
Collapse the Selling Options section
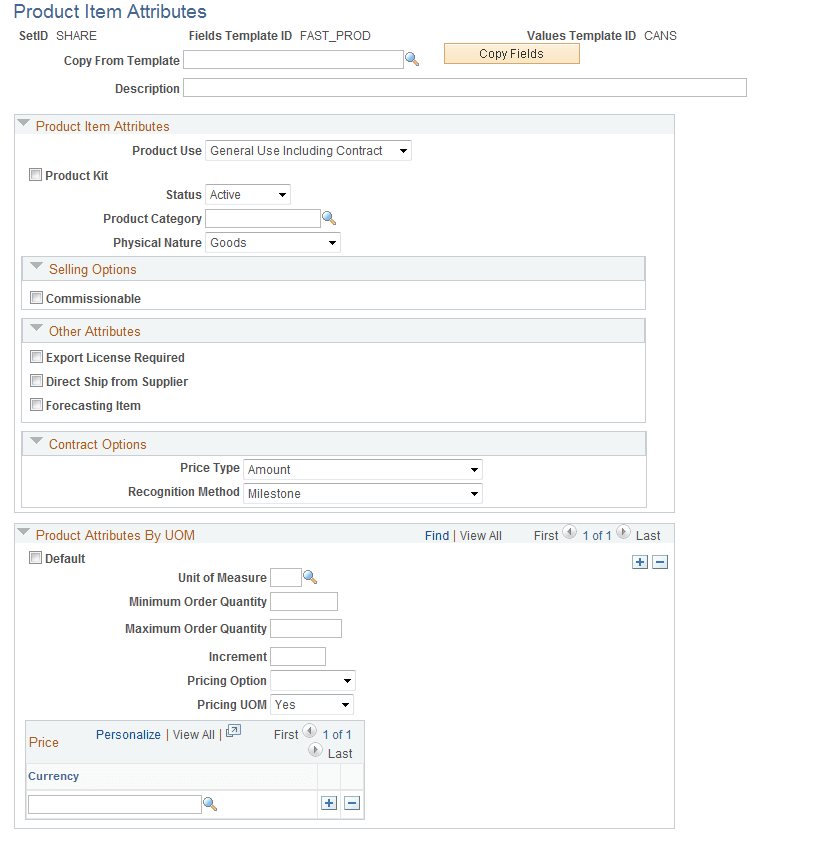tap(36, 268)
